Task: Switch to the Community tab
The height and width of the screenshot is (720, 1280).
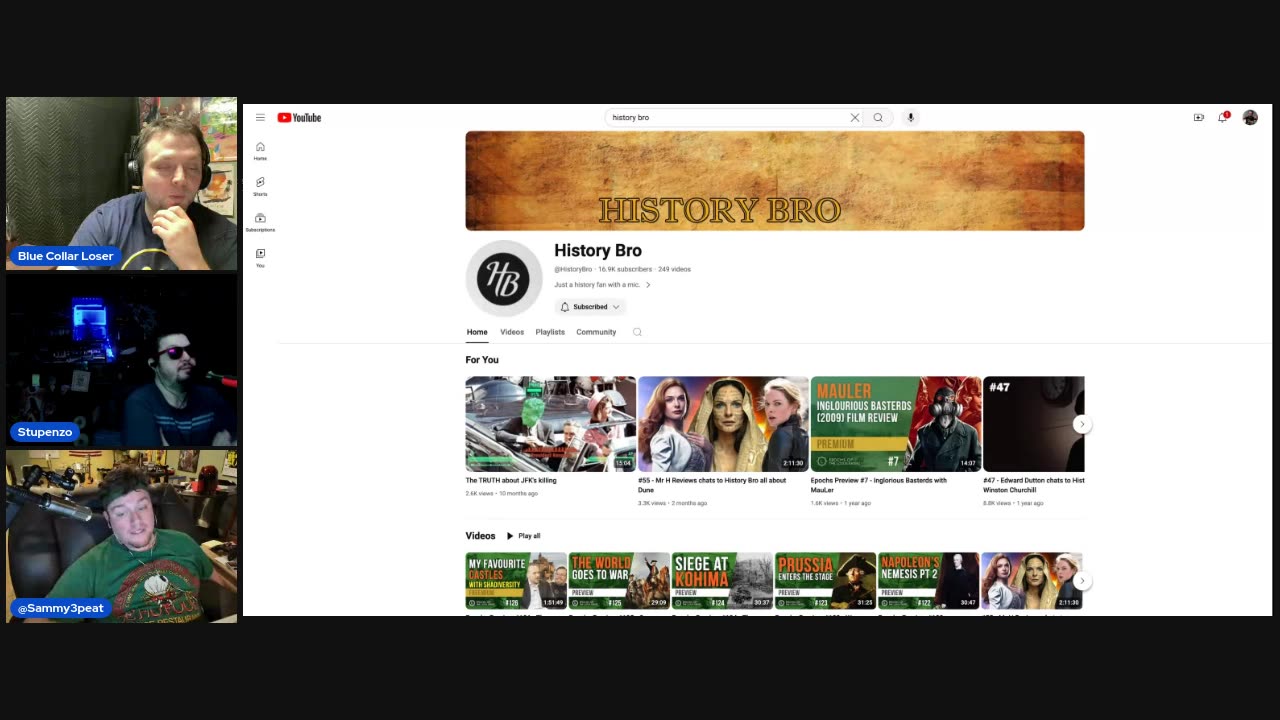Action: (596, 332)
